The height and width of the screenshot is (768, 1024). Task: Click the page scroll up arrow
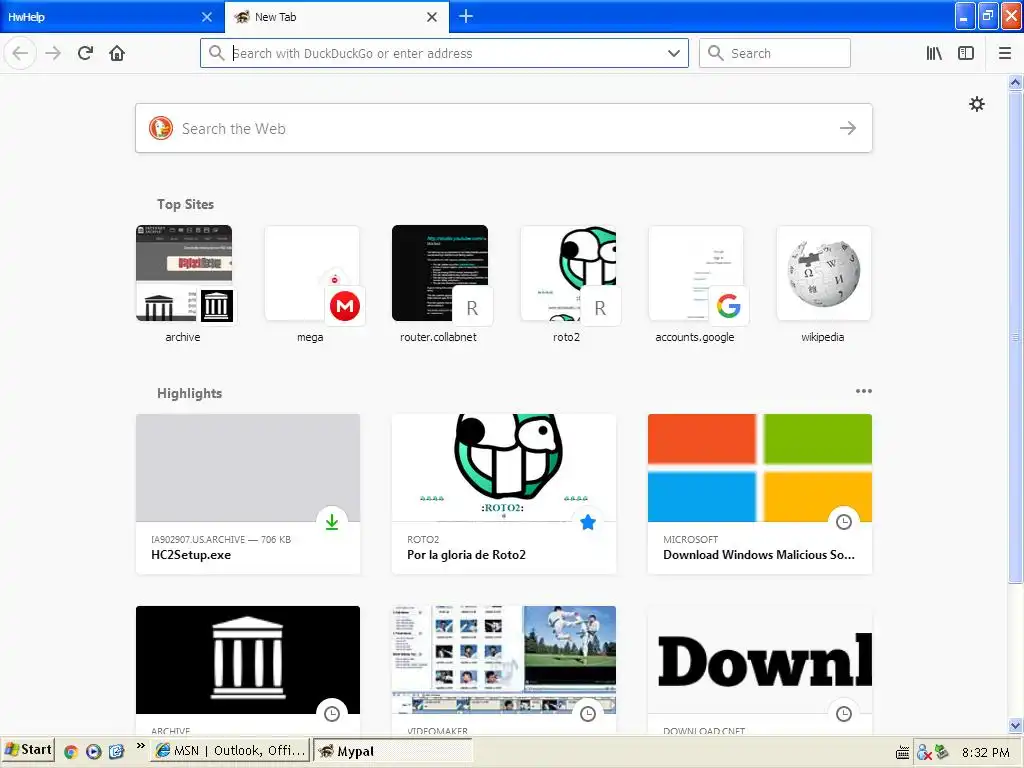pyautogui.click(x=1016, y=82)
